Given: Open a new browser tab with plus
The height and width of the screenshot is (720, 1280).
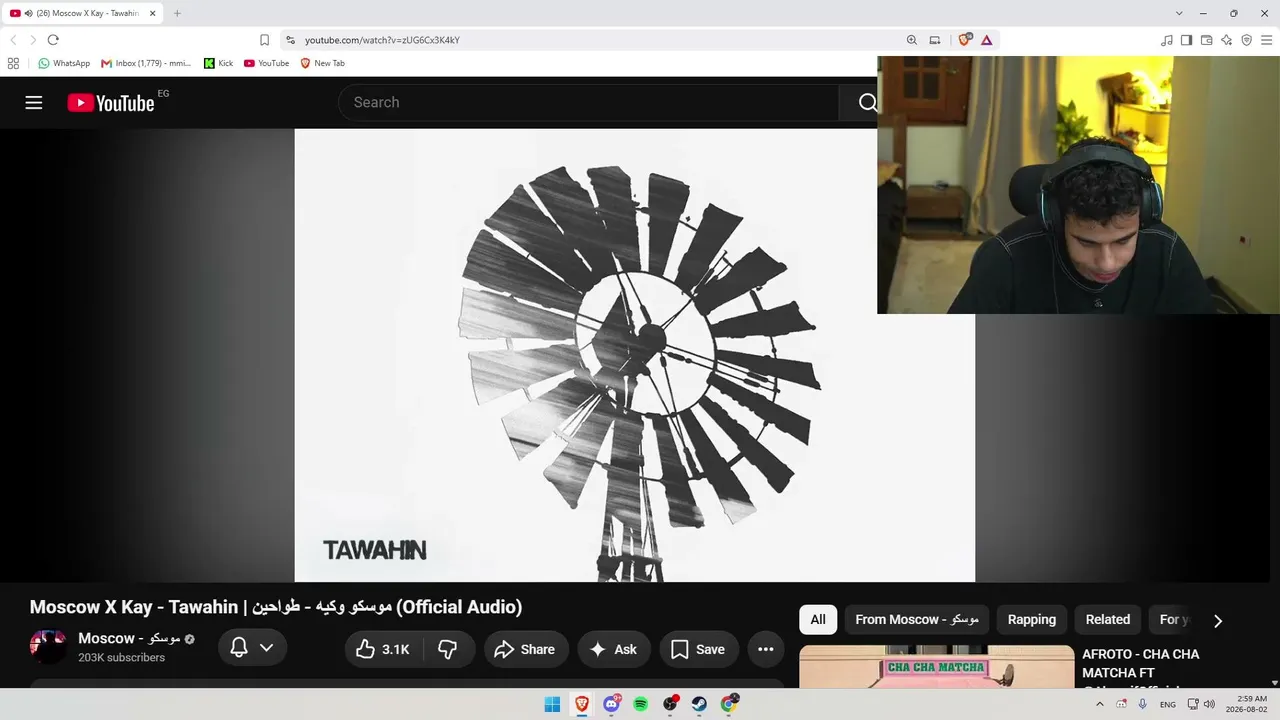Looking at the screenshot, I should tap(177, 13).
